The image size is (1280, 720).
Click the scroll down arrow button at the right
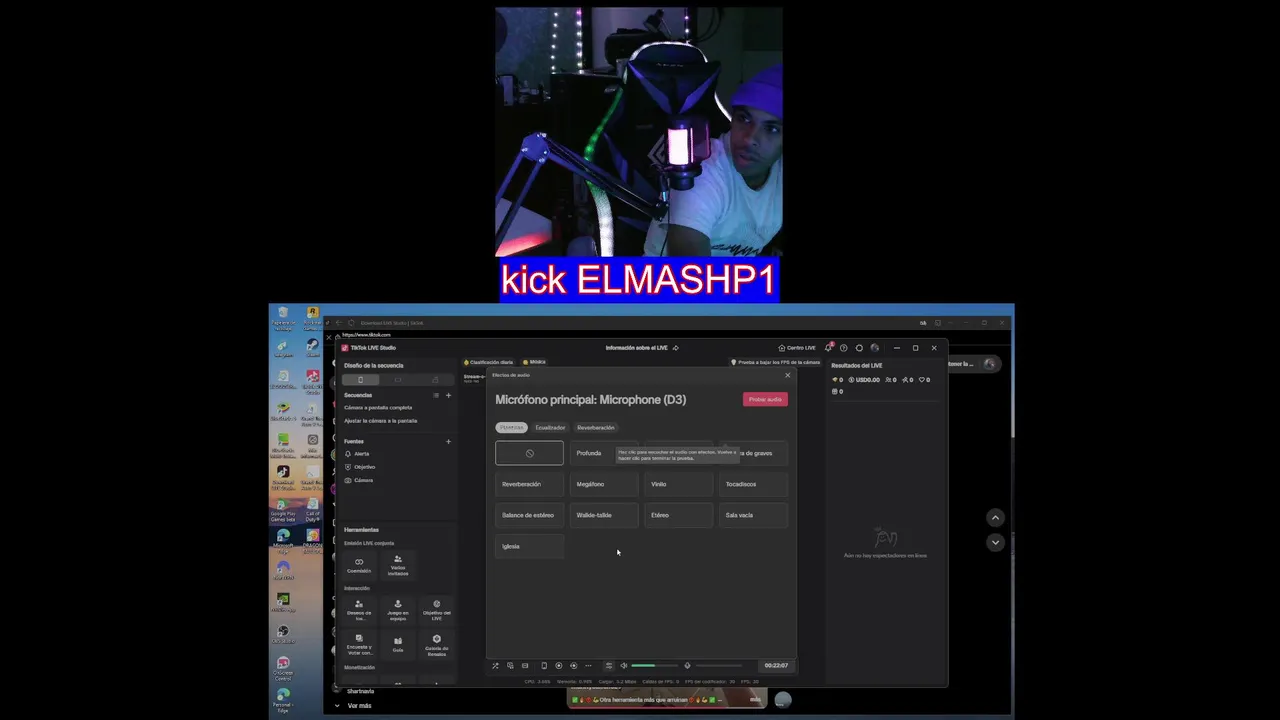pyautogui.click(x=995, y=542)
